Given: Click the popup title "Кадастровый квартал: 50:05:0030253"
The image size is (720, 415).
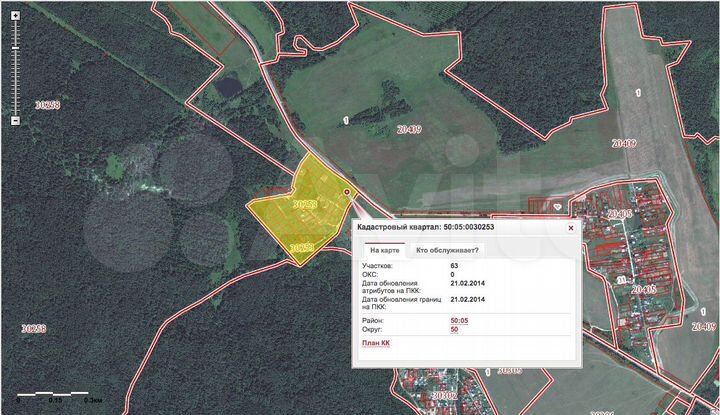Looking at the screenshot, I should point(426,228).
